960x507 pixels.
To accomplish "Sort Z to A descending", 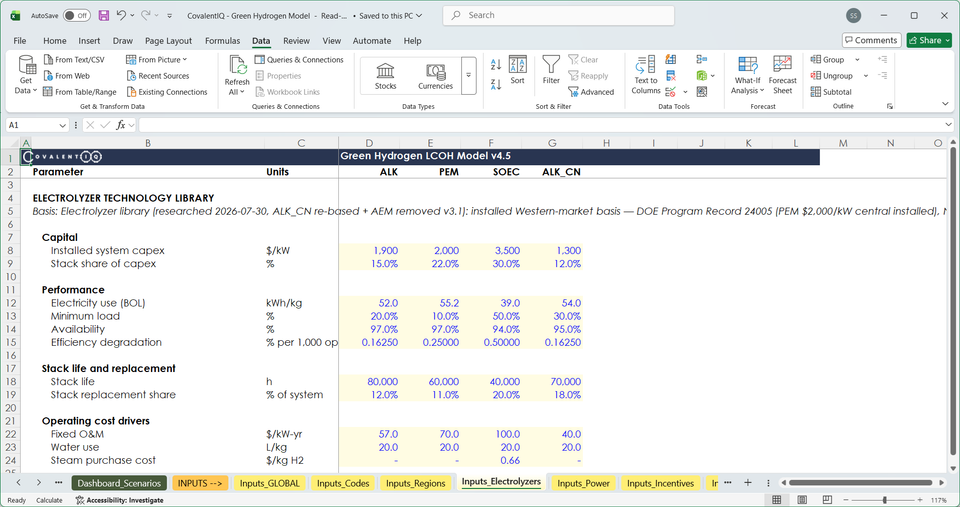I will (x=496, y=84).
